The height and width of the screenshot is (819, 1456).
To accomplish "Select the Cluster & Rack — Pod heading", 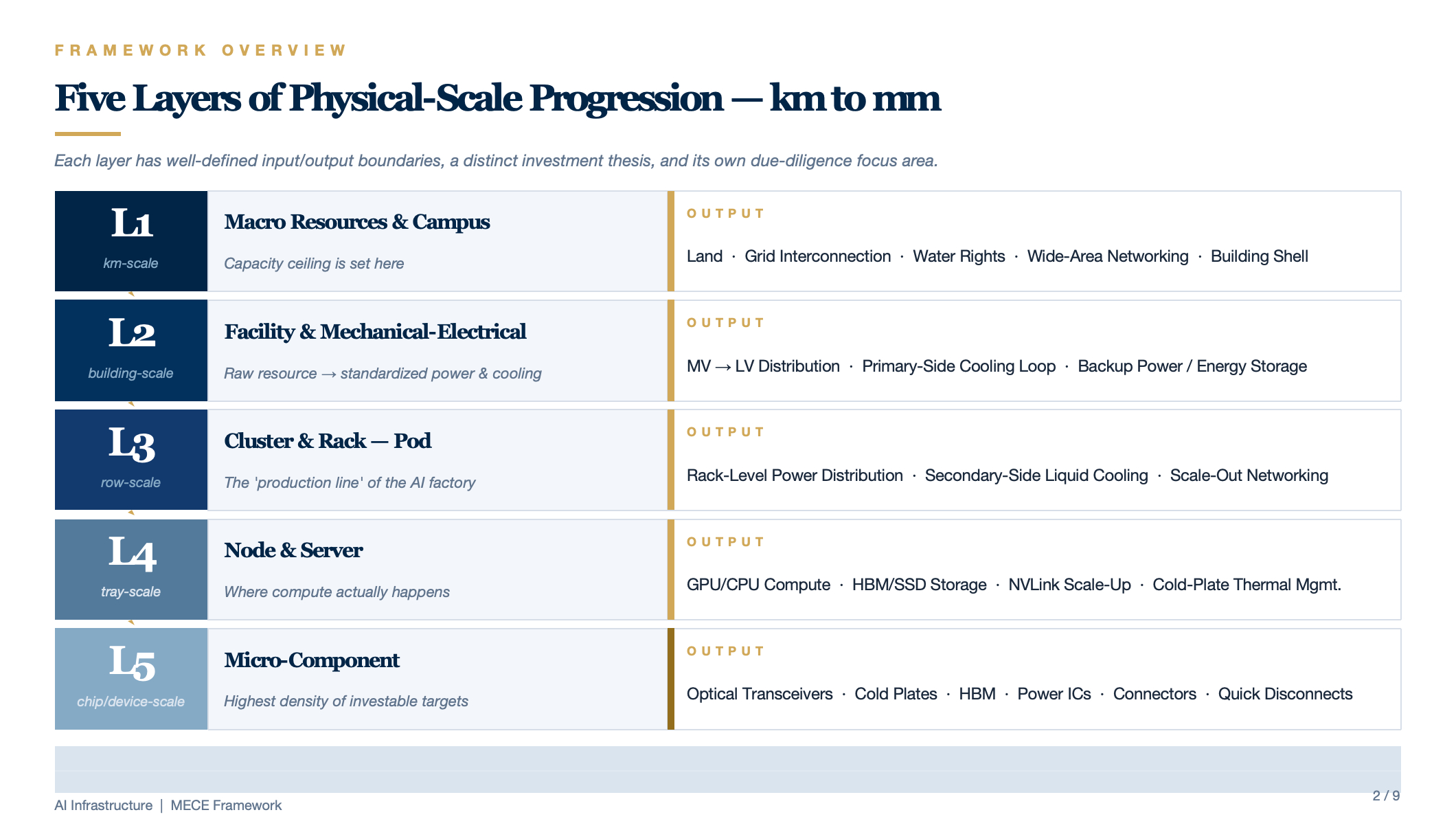I will click(x=328, y=441).
